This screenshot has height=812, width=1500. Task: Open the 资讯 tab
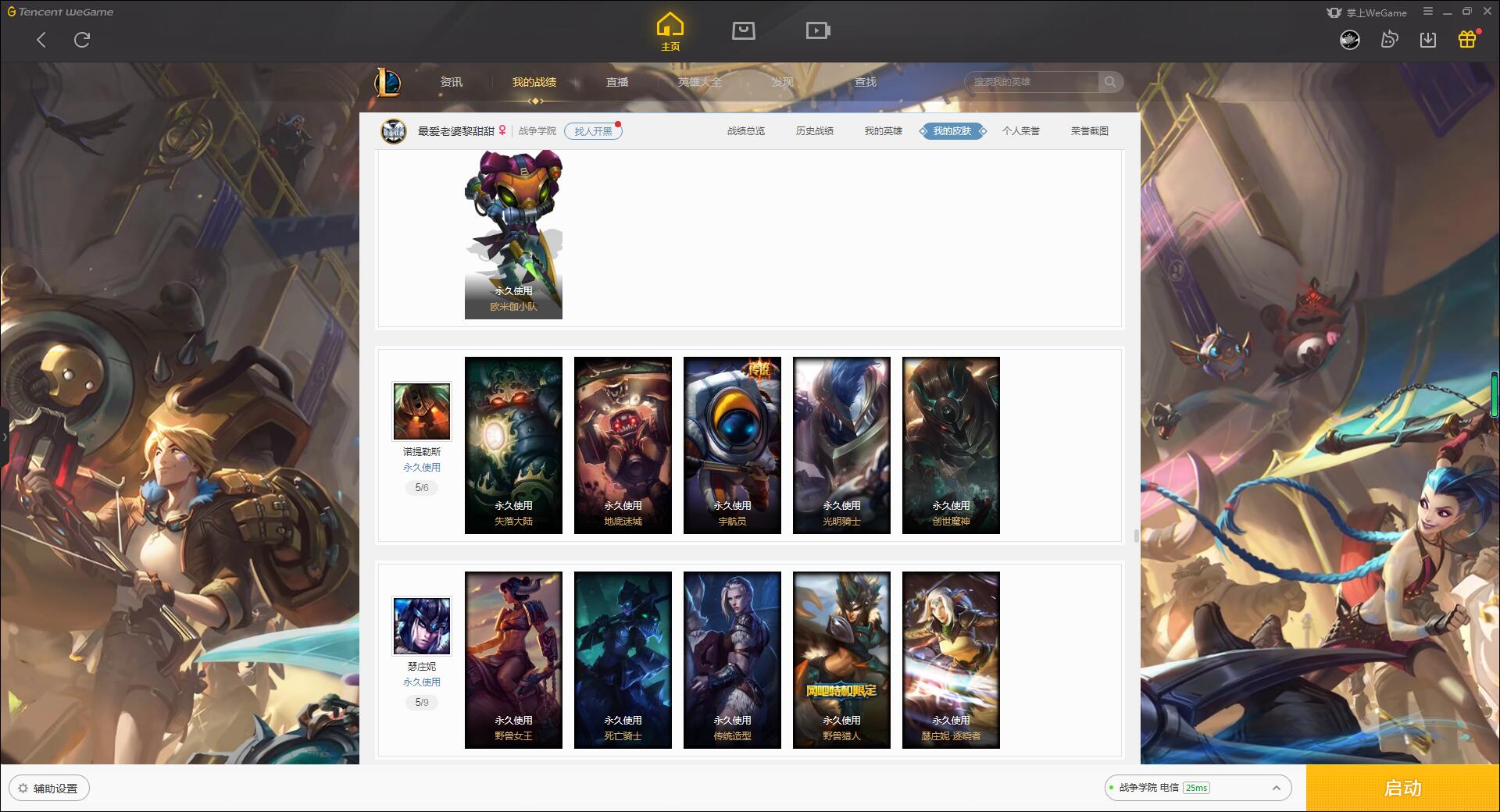(452, 82)
